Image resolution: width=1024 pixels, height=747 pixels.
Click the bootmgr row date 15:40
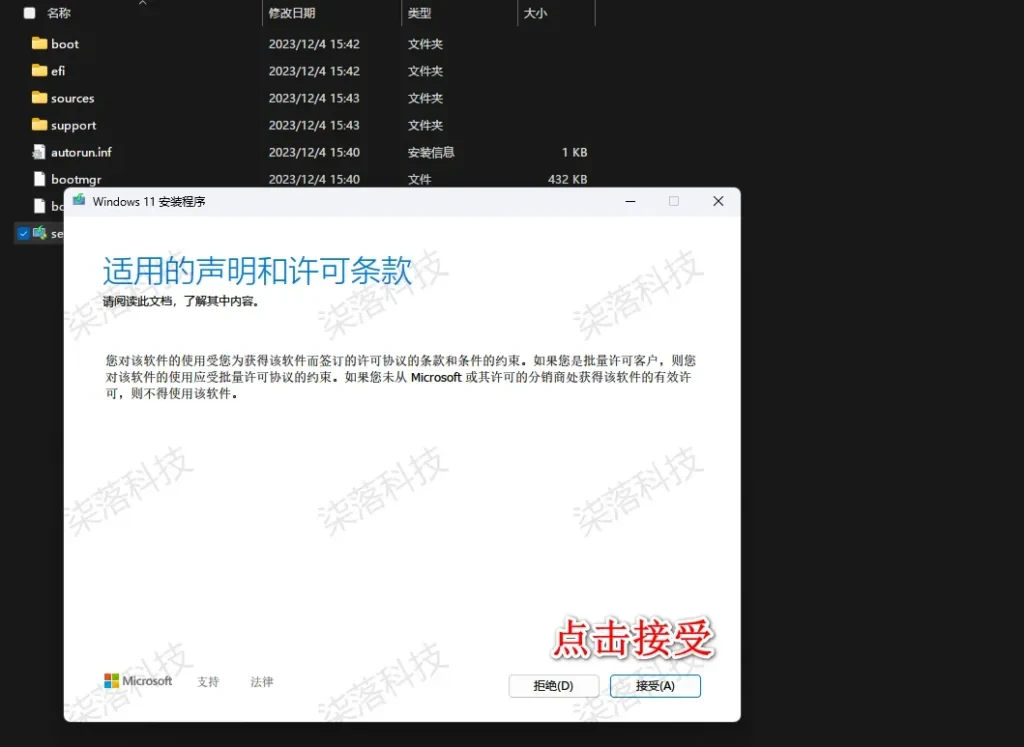click(x=314, y=179)
